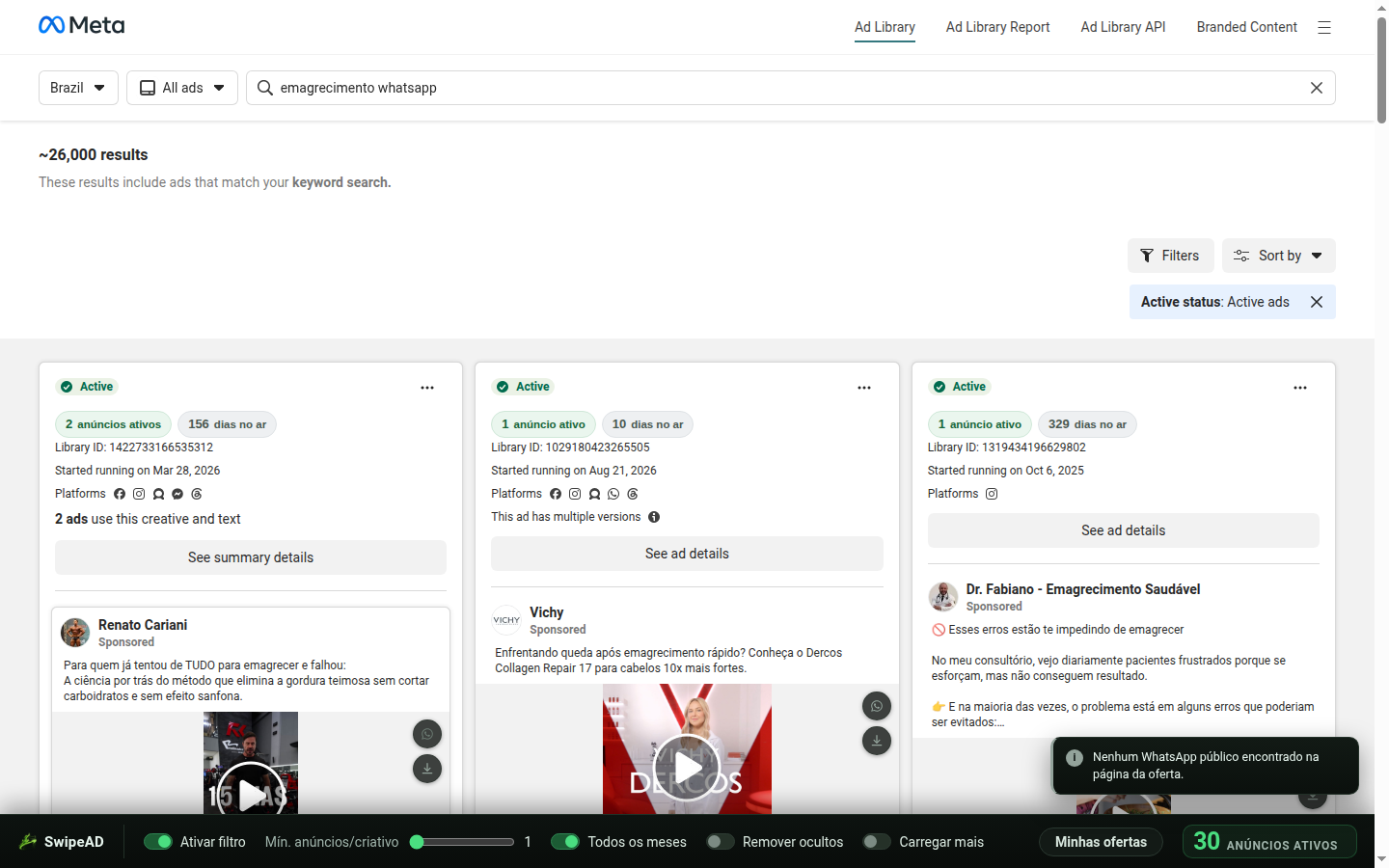Open Renato Cariani advertiser name
The width and height of the screenshot is (1389, 868).
tap(143, 625)
